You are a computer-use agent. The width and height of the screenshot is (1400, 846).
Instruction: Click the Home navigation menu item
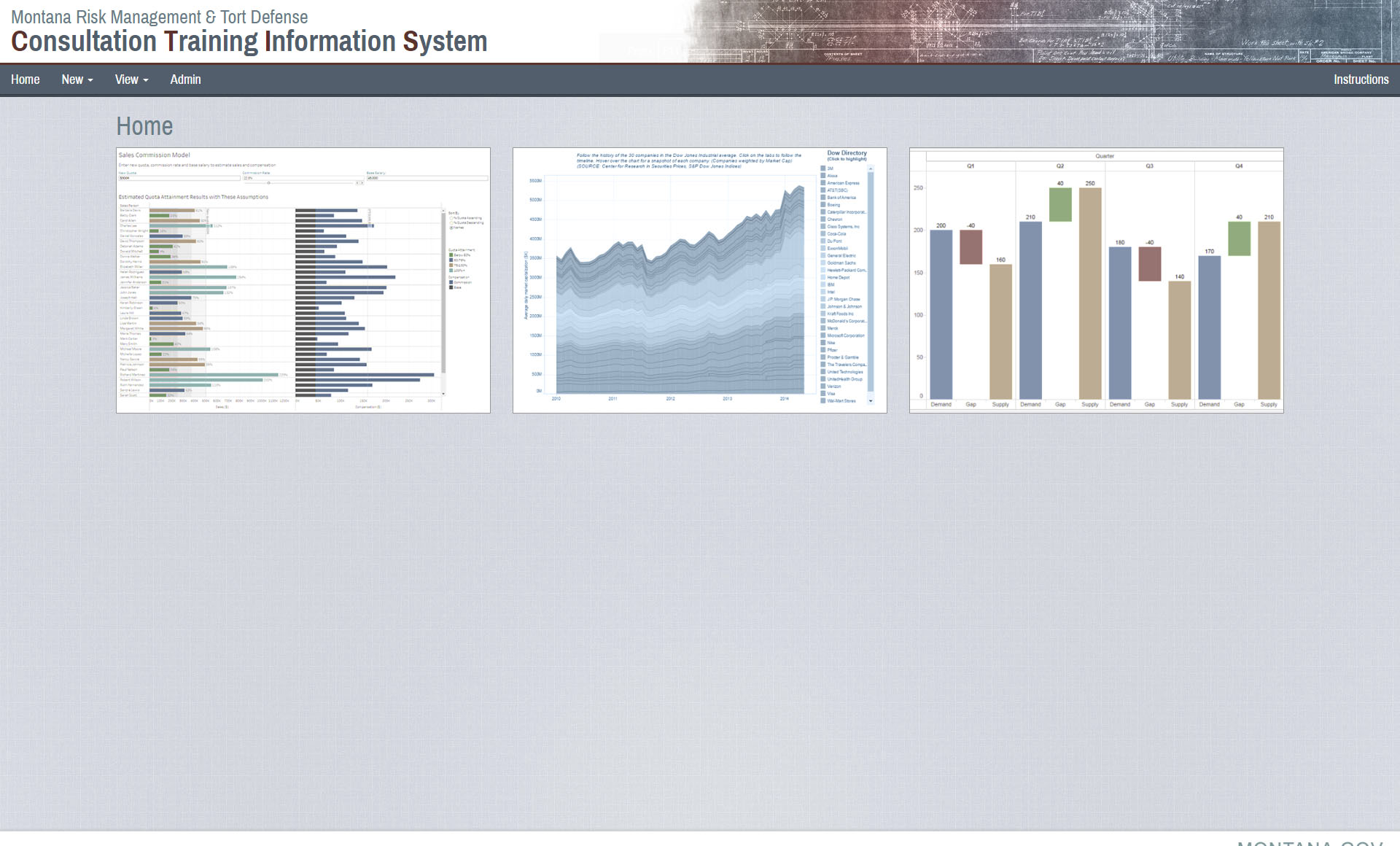click(x=25, y=80)
